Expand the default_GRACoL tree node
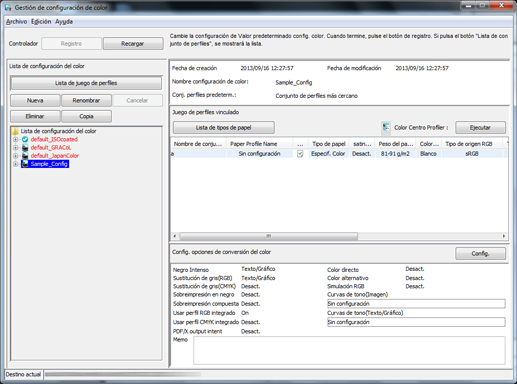 [x=15, y=147]
